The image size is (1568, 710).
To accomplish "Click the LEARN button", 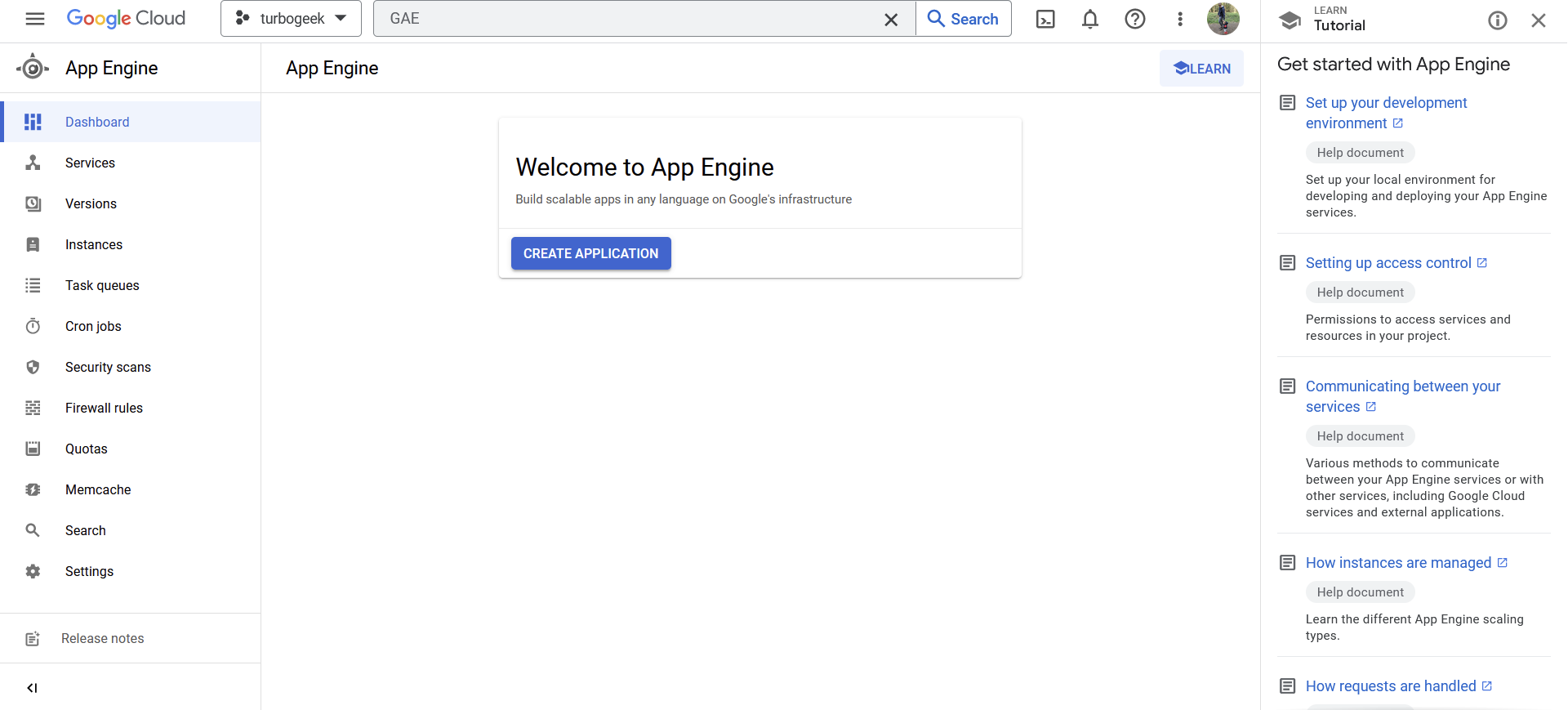I will click(1201, 69).
